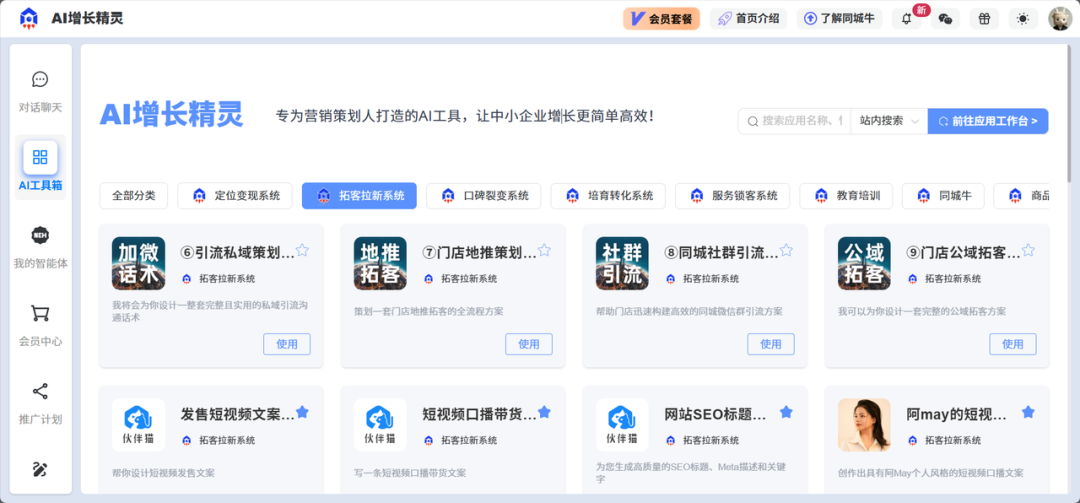Viewport: 1080px width, 503px height.
Task: Select the 培育转化系统 tab
Action: (x=608, y=196)
